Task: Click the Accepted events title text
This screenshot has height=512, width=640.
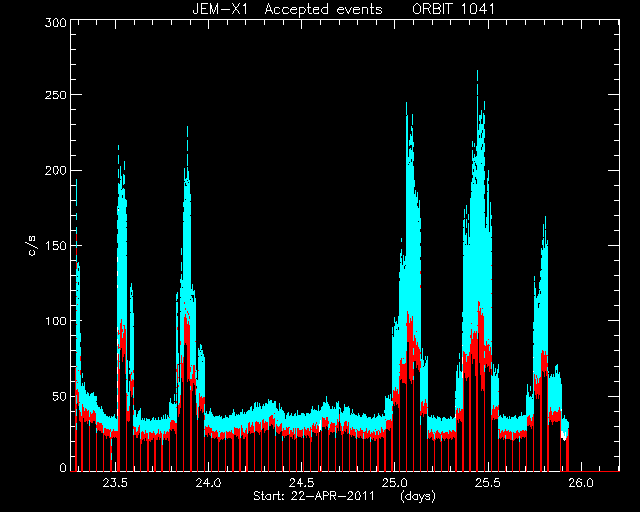Action: point(323,9)
